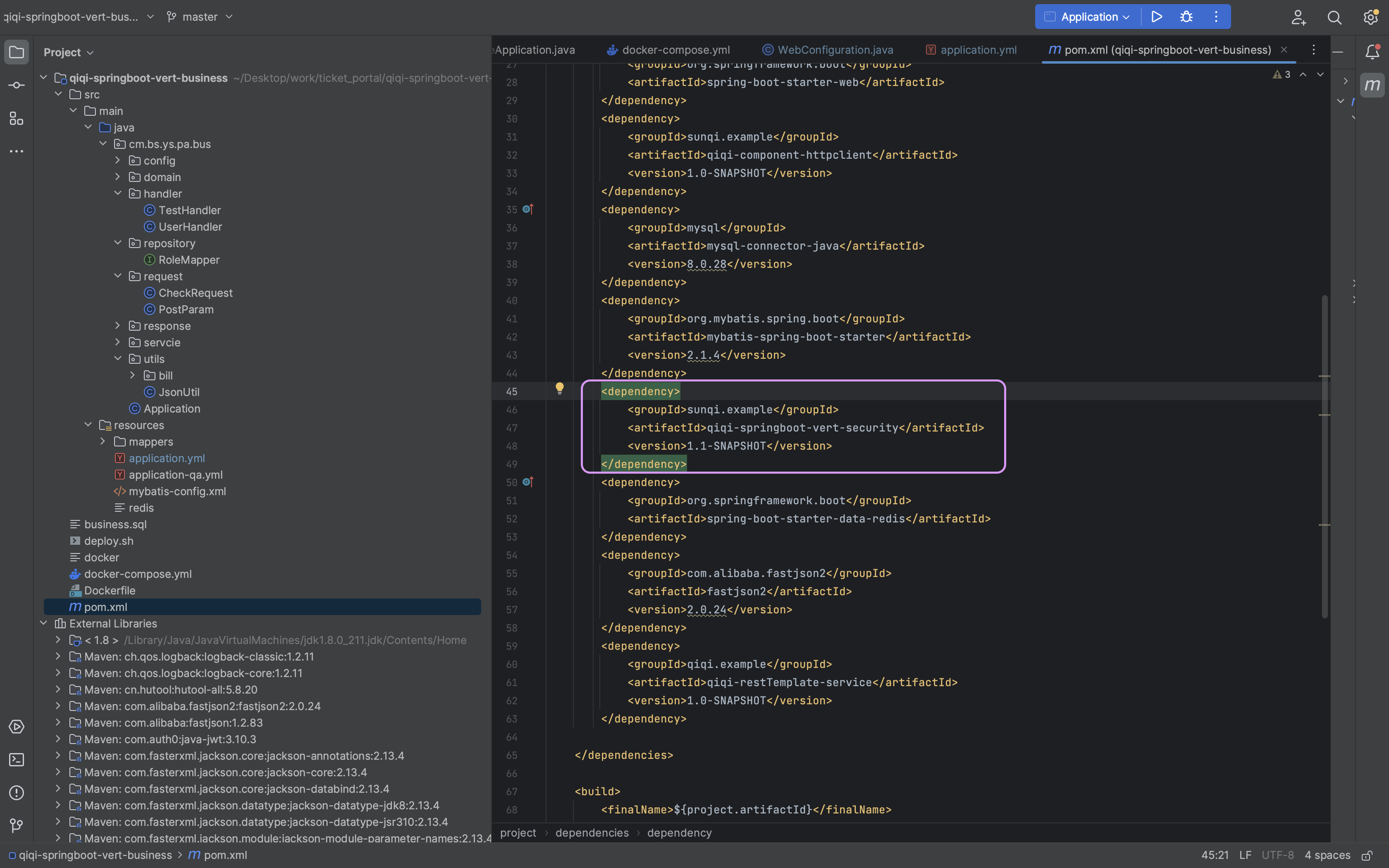Viewport: 1389px width, 868px height.
Task: Click the 45:21 caret position indicator
Action: pos(1215,855)
